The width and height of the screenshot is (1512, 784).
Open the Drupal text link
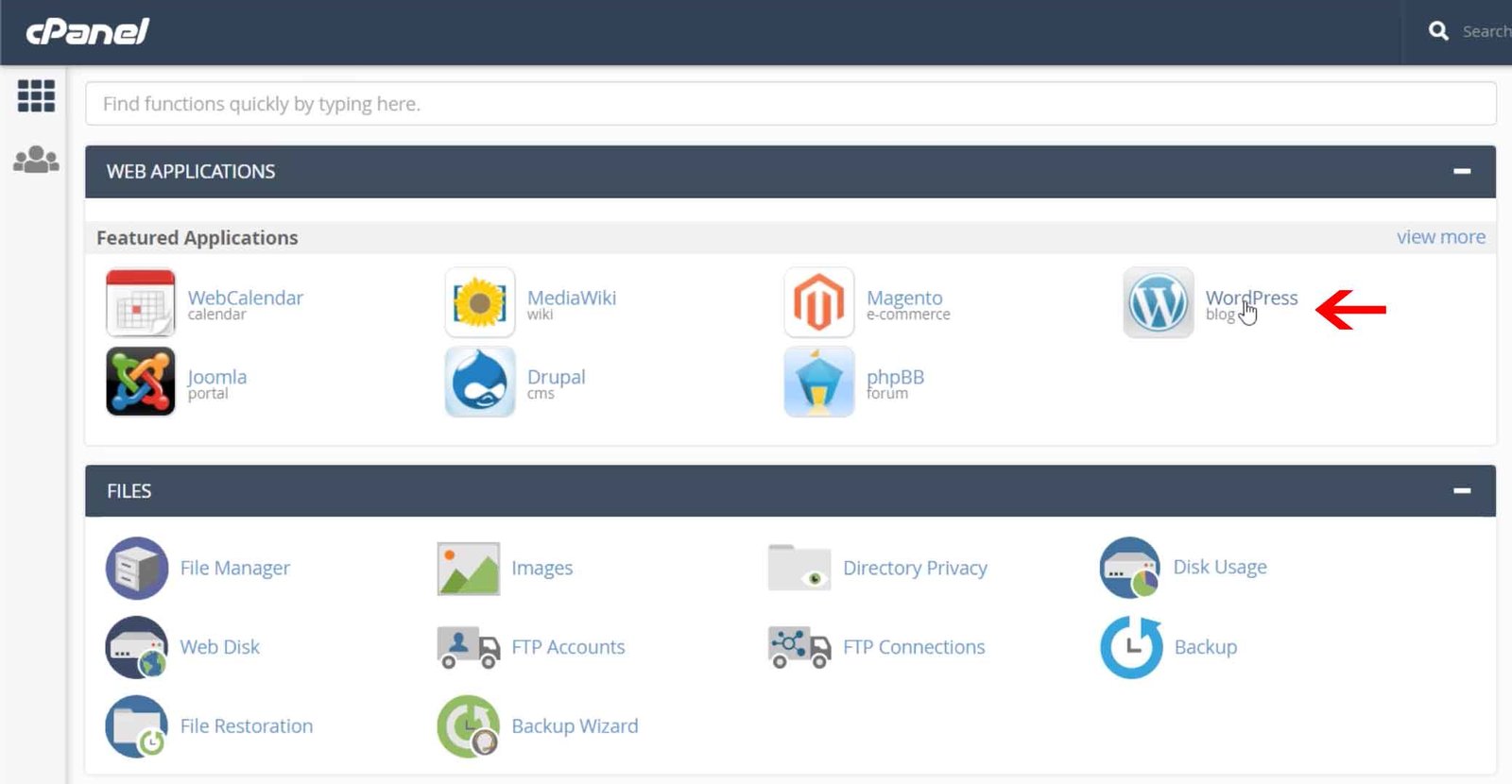pos(557,377)
